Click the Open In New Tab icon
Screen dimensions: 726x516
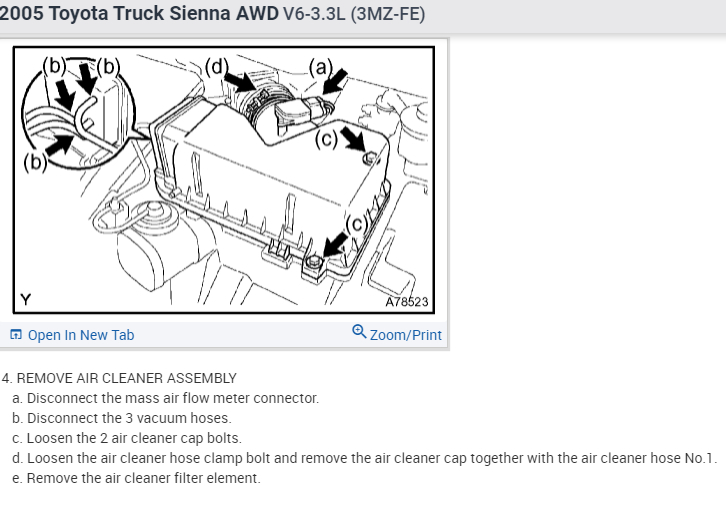click(x=16, y=335)
